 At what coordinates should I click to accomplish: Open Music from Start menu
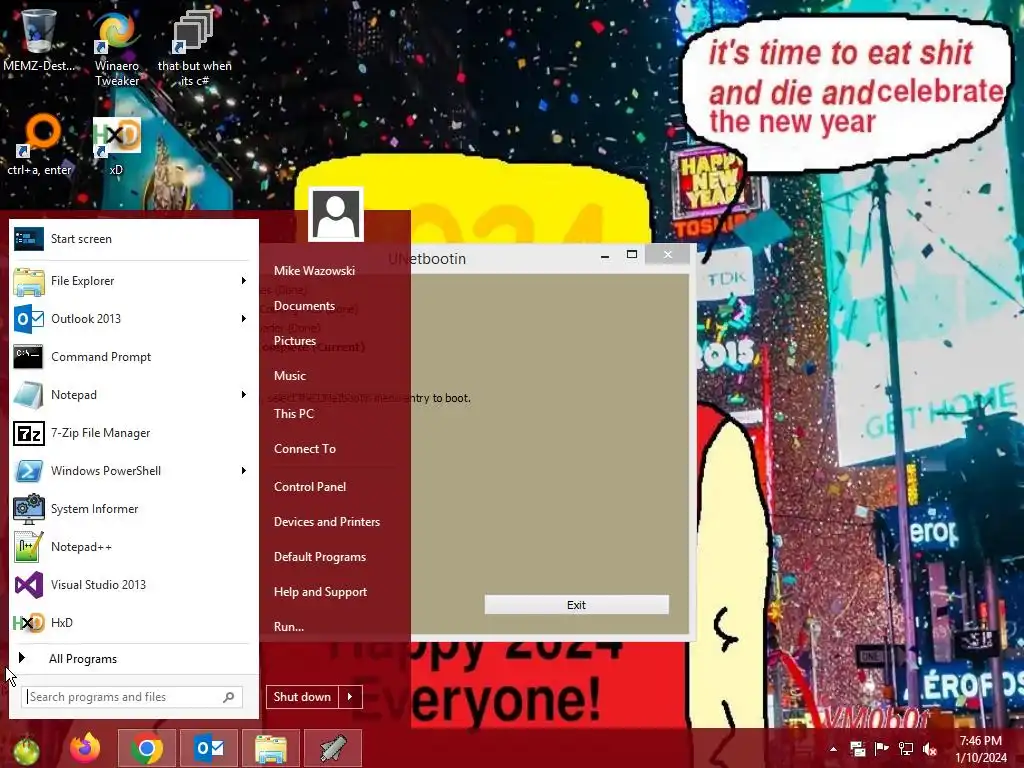pyautogui.click(x=290, y=376)
